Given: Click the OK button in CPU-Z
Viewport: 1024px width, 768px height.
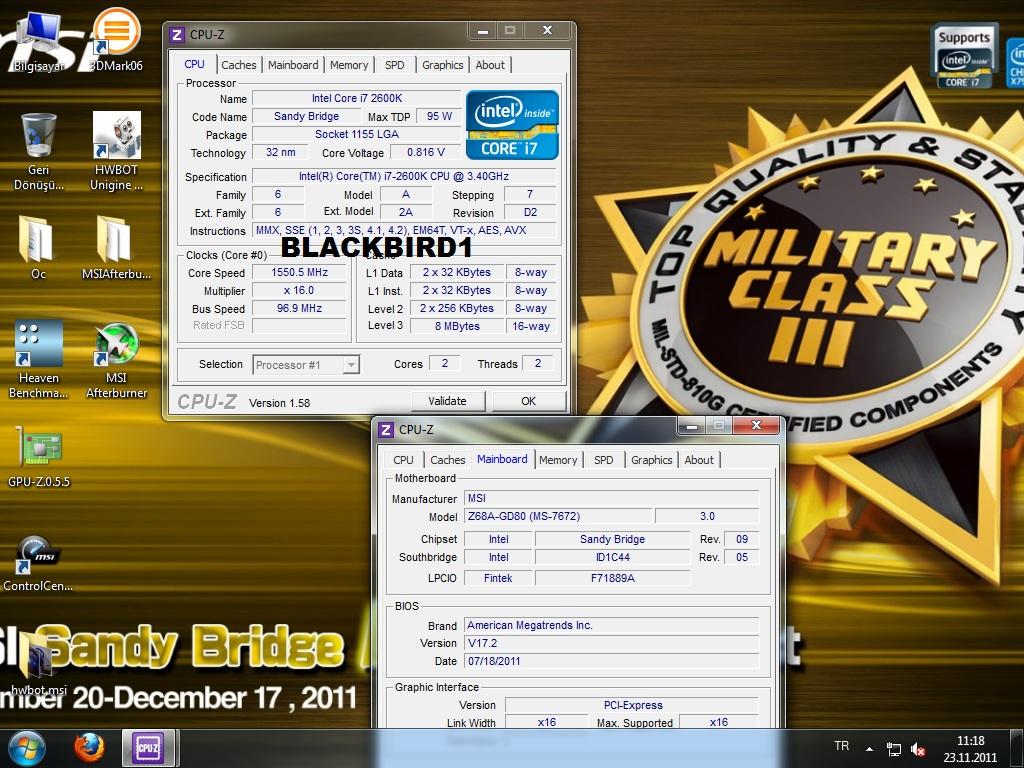Looking at the screenshot, I should coord(528,401).
